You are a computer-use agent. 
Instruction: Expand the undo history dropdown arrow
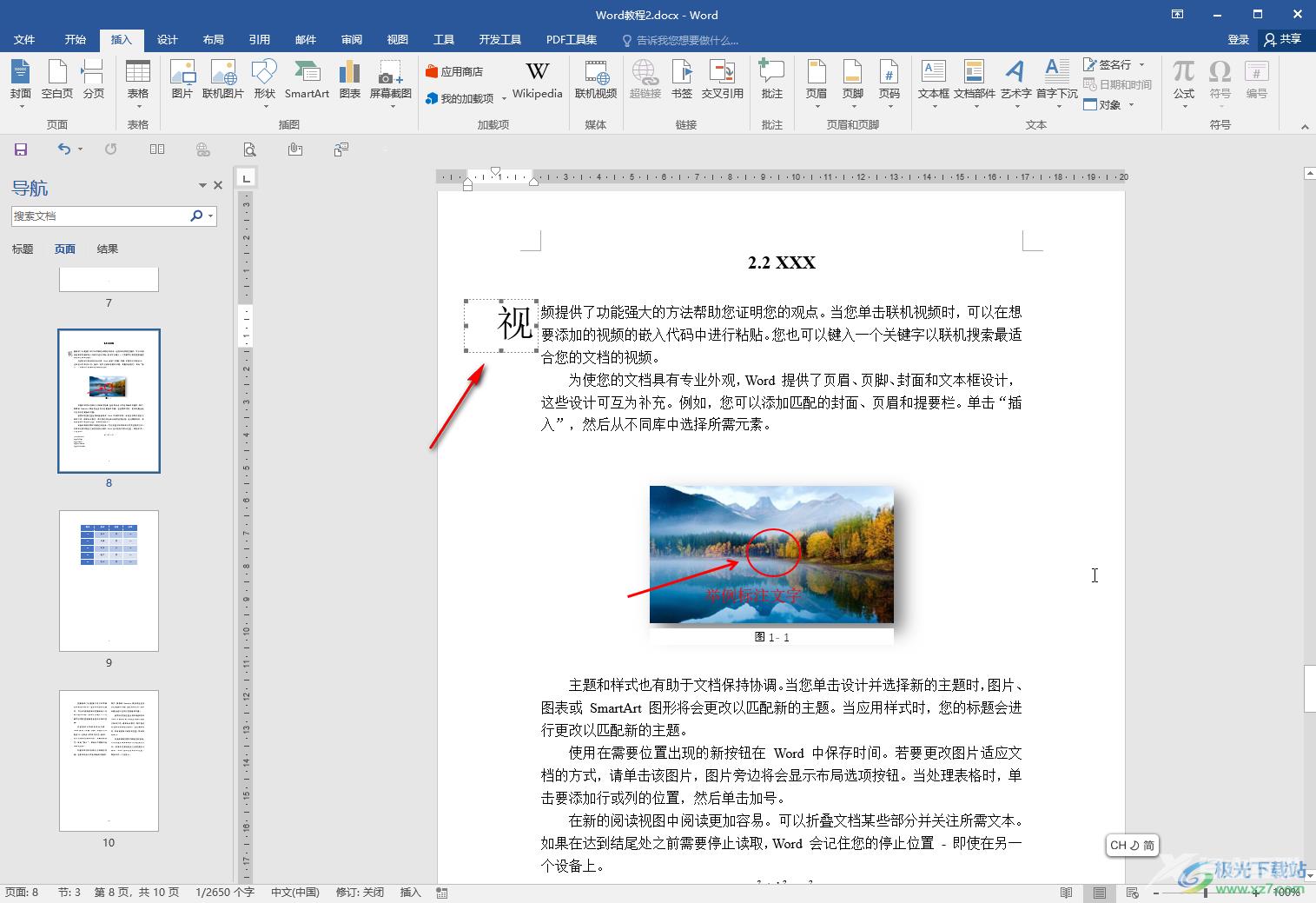click(x=80, y=149)
